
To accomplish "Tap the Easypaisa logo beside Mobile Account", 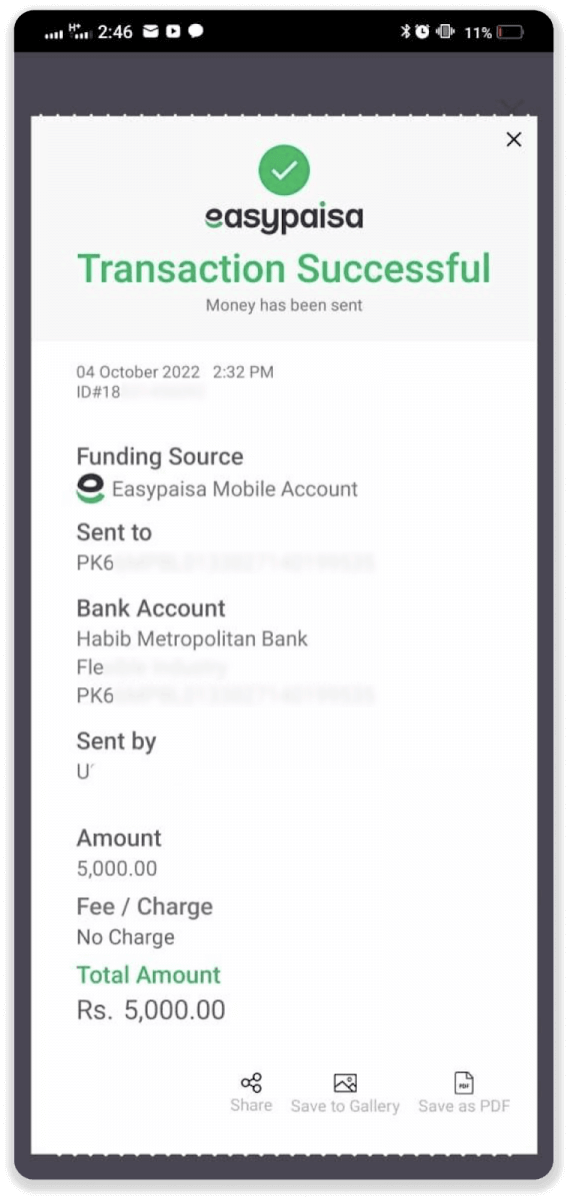I will point(91,489).
